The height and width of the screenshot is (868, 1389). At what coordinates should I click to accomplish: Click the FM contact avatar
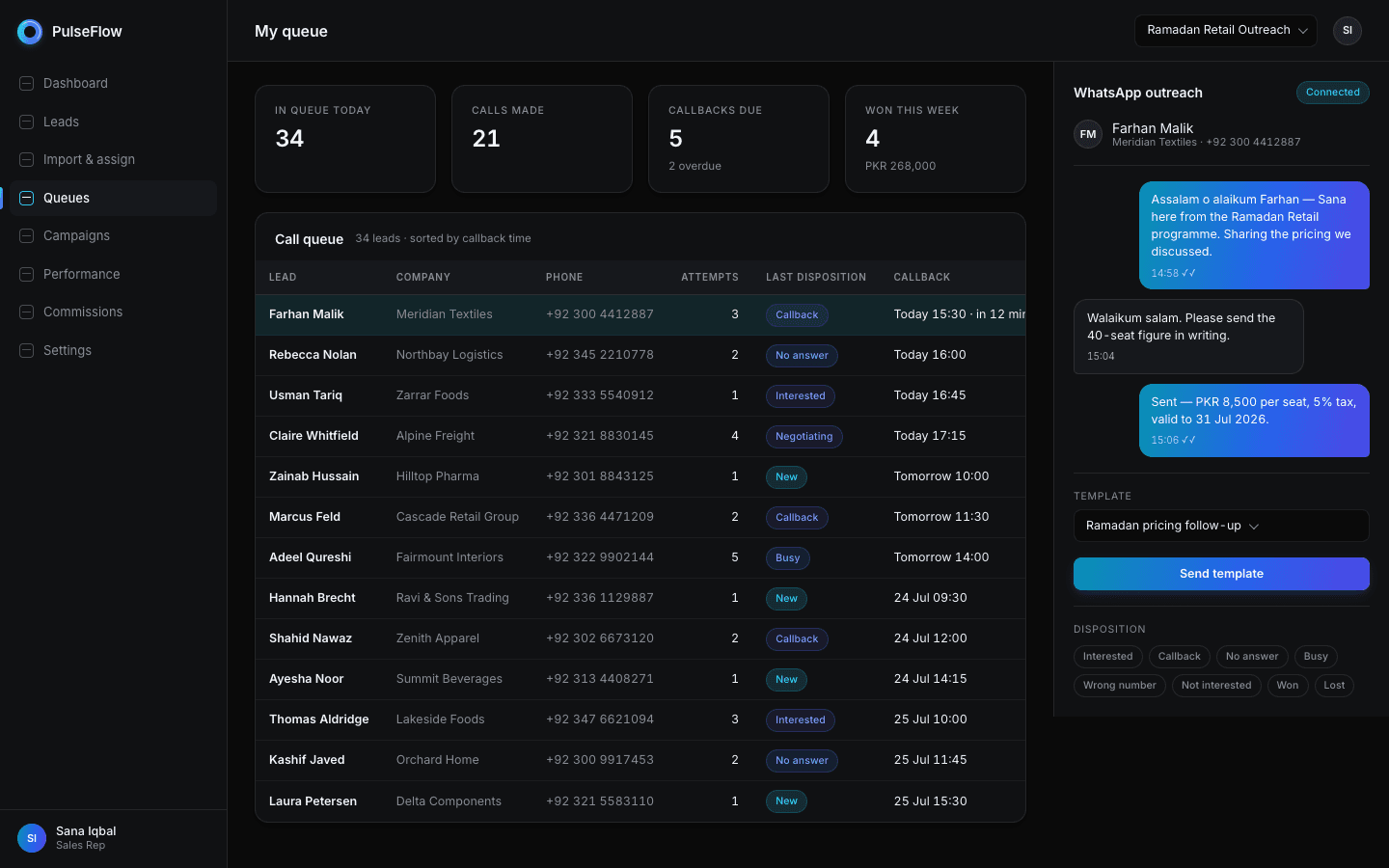click(x=1088, y=134)
